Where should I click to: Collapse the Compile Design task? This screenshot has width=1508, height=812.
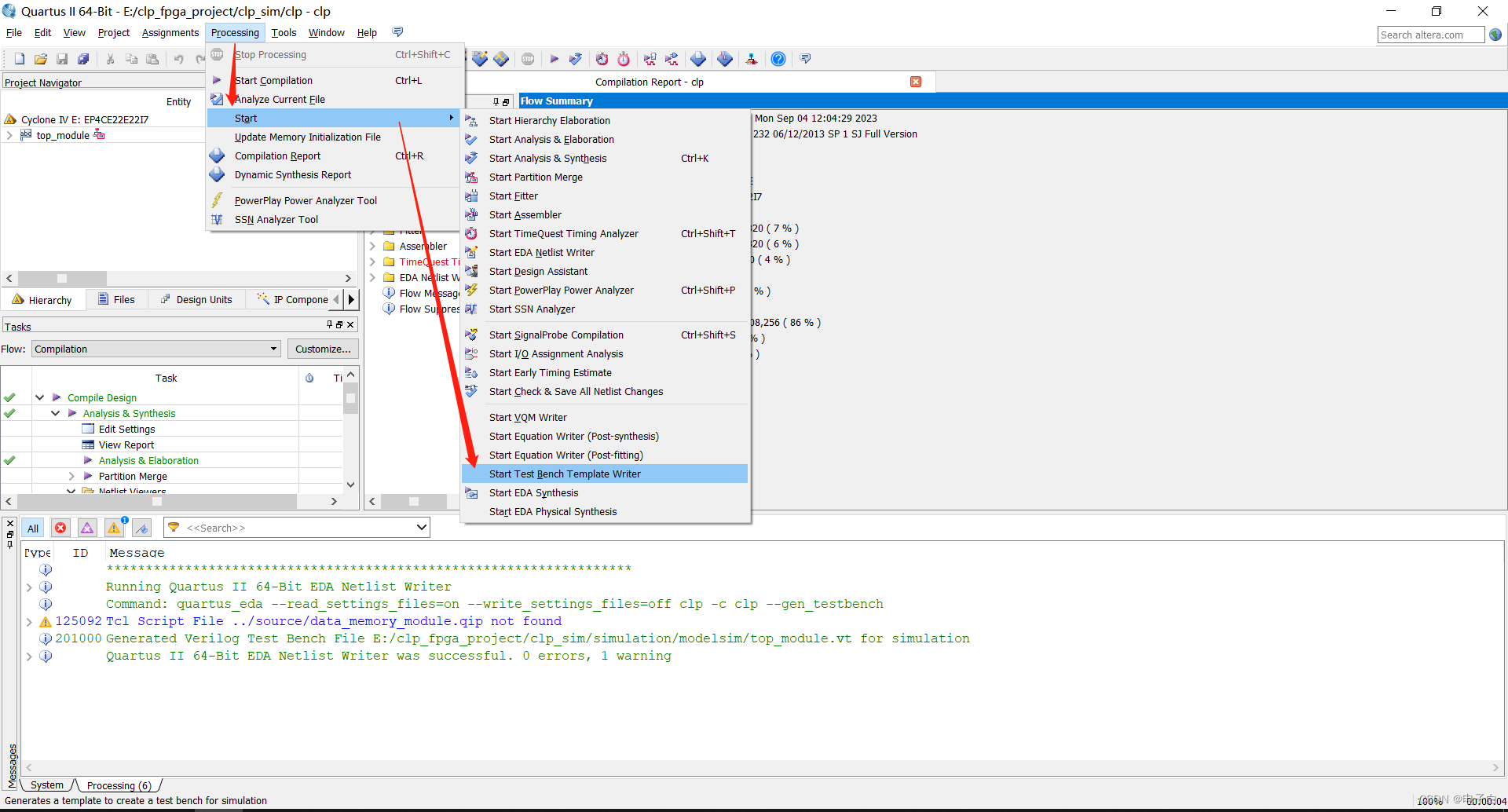[x=39, y=397]
